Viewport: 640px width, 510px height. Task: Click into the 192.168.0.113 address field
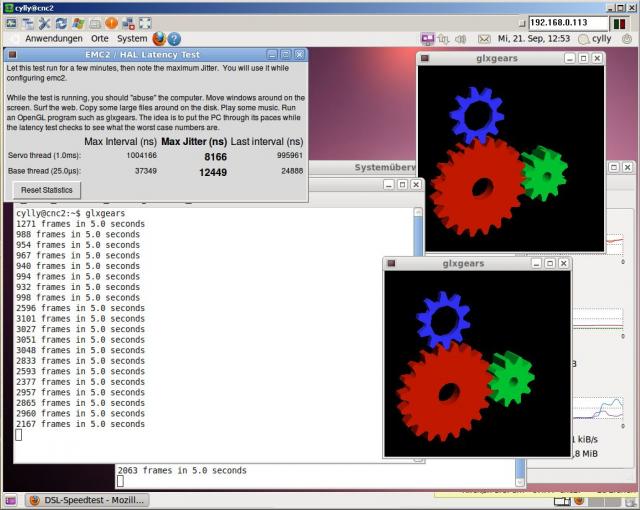point(568,23)
